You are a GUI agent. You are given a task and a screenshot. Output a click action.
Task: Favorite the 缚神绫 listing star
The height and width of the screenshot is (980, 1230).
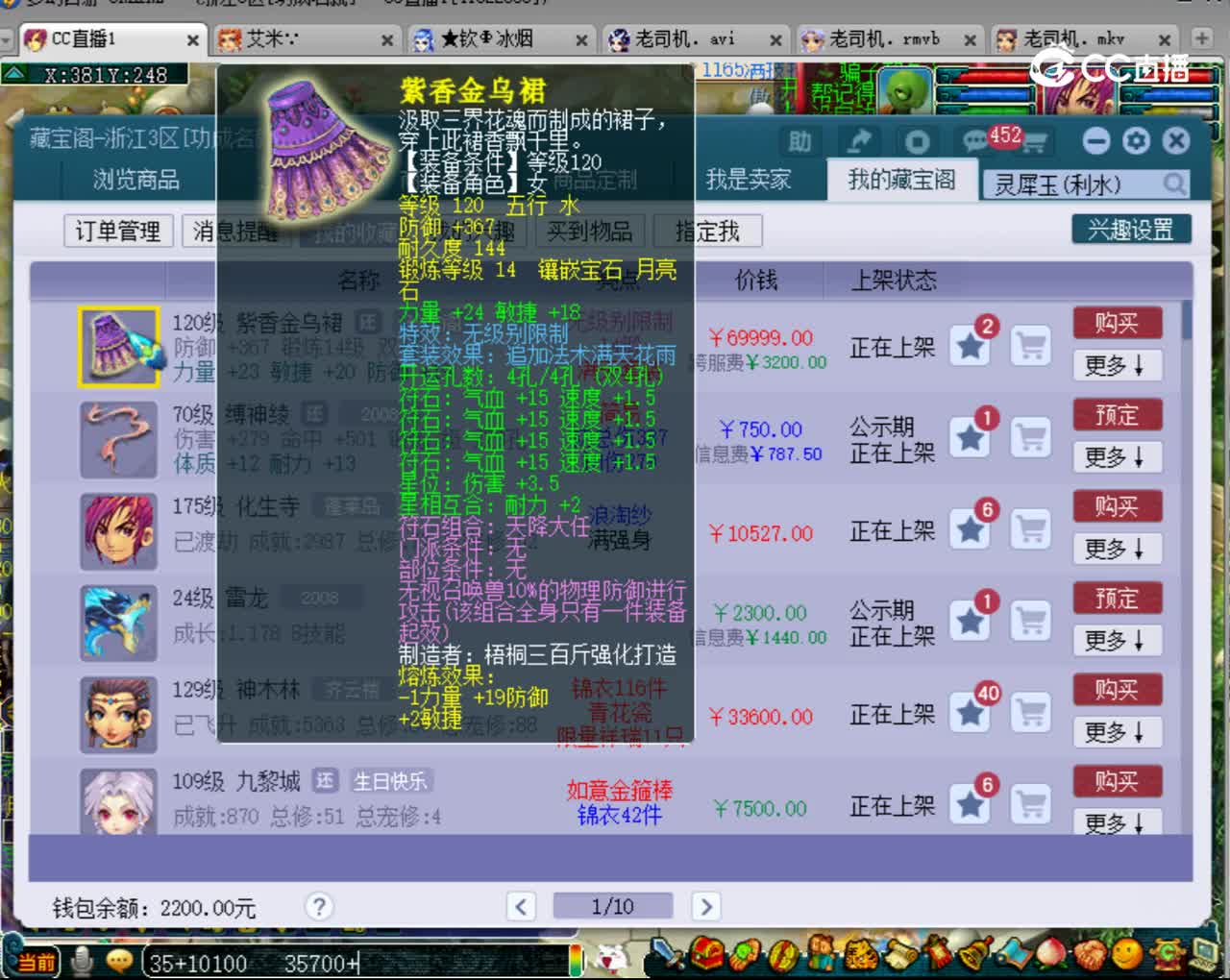click(971, 437)
